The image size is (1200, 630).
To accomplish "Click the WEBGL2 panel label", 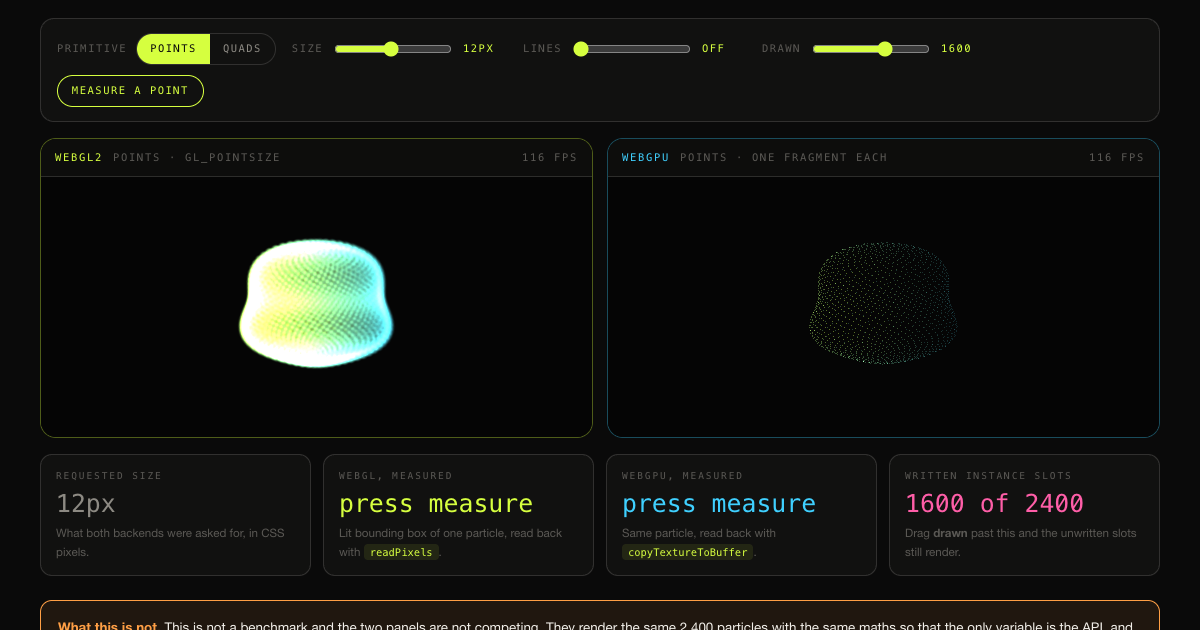I will [79, 158].
